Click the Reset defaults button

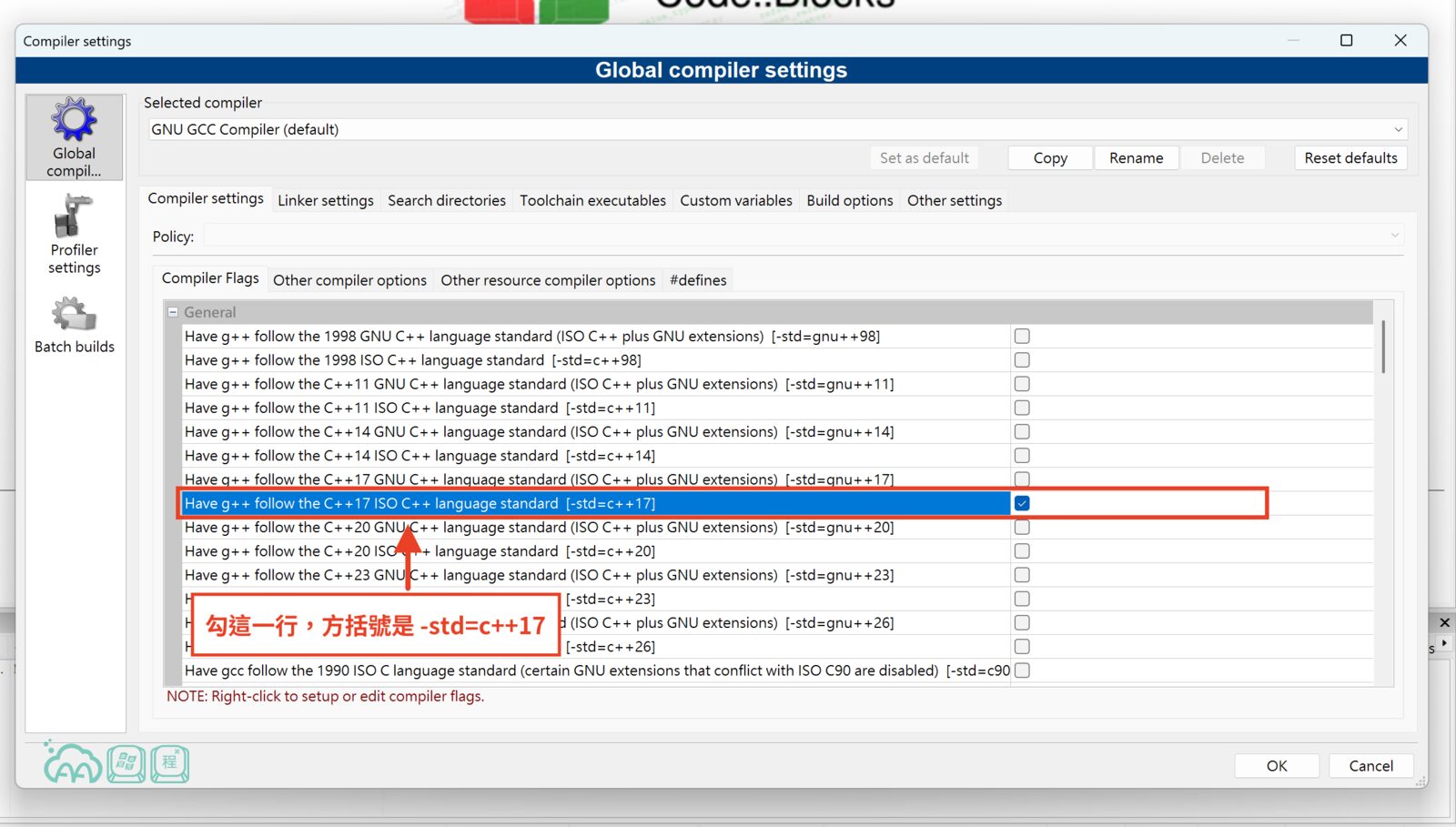click(1350, 158)
